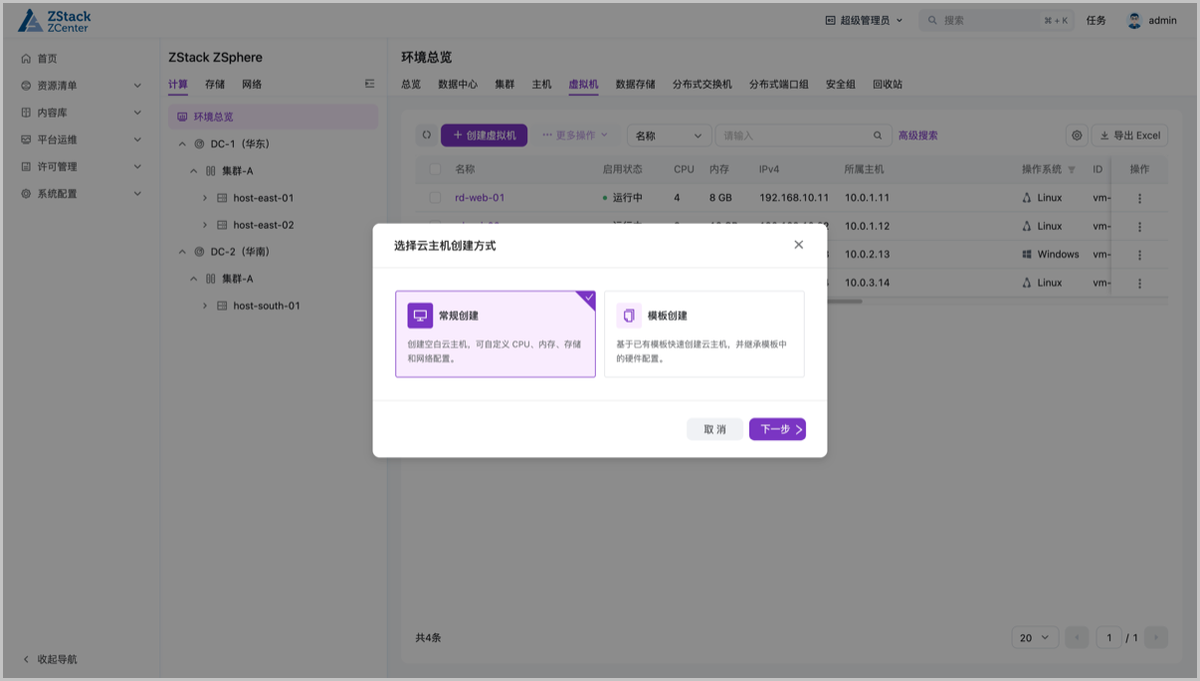Open actions menu for the 10.0.3.14 row
This screenshot has height=681, width=1200.
[x=1139, y=283]
